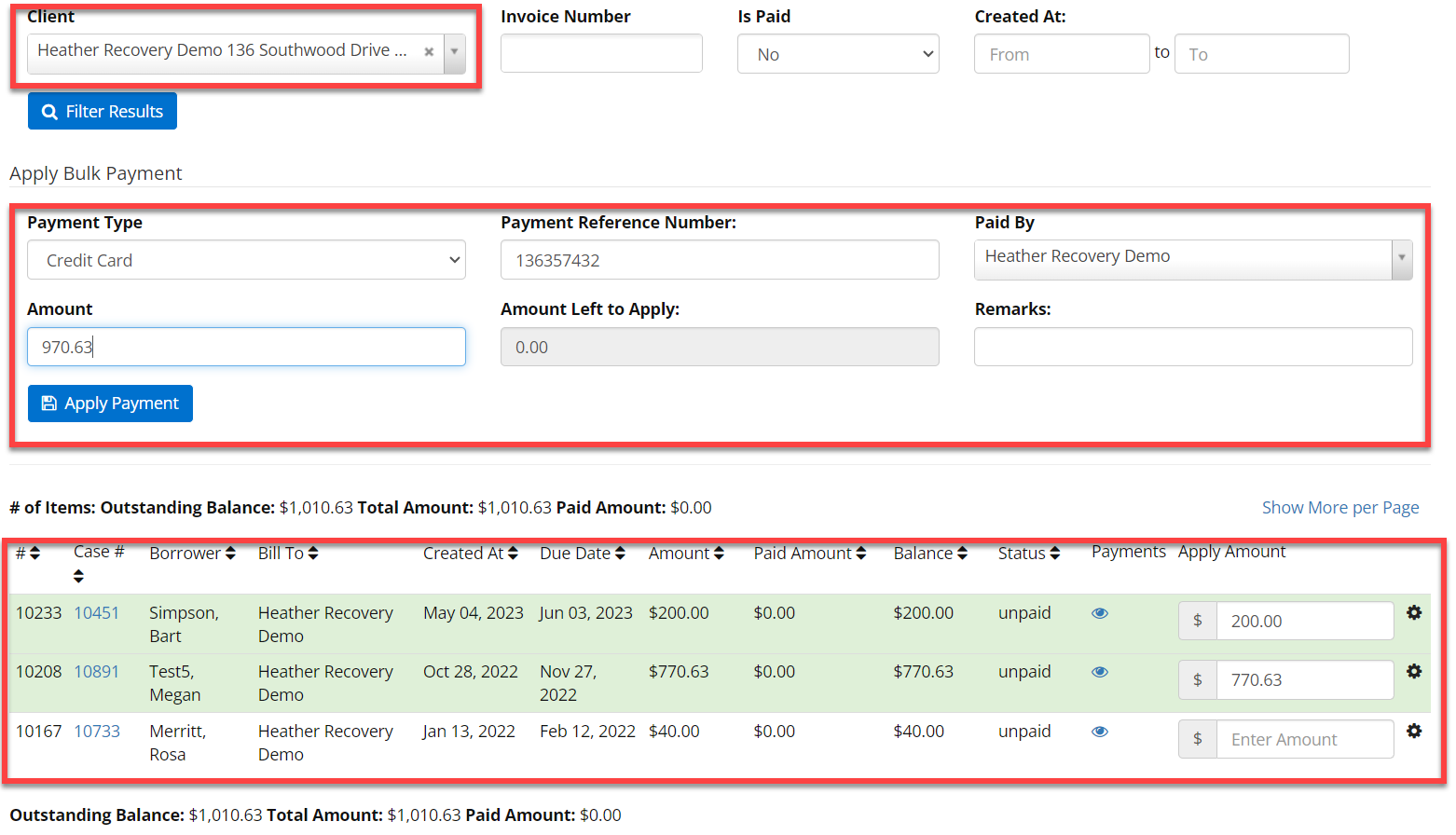Open the Payment Type dropdown

(x=246, y=260)
